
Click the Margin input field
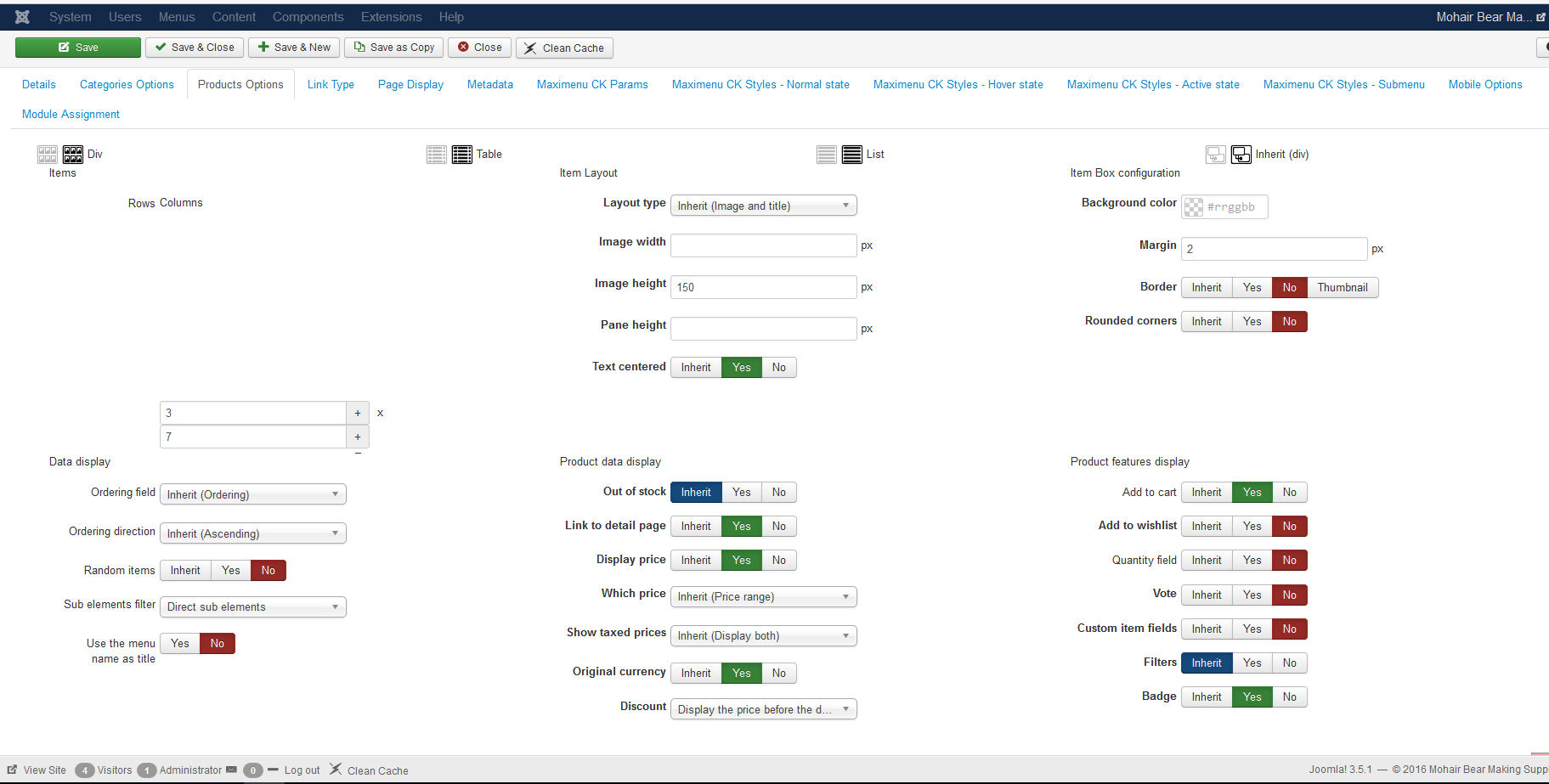[1275, 249]
